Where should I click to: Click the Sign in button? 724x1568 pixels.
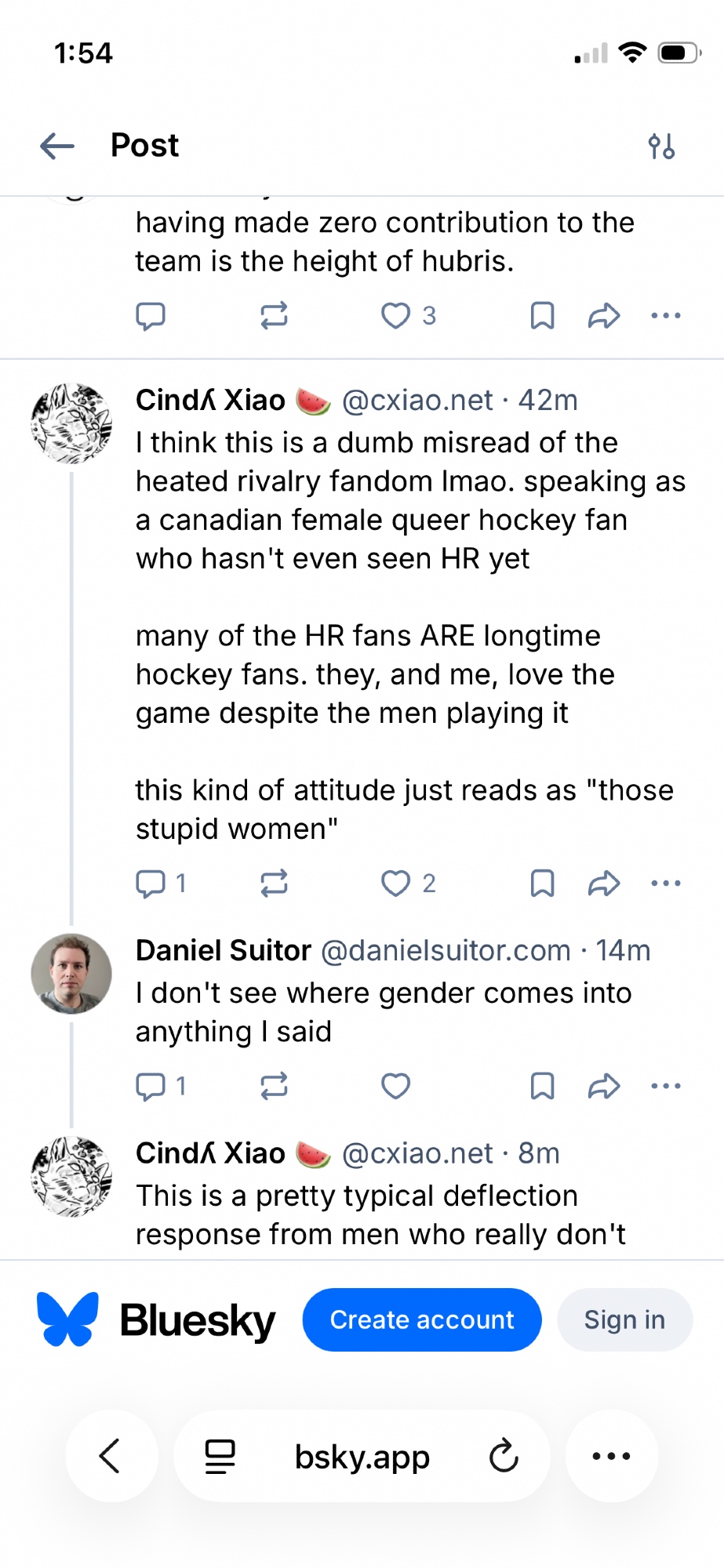coord(624,1319)
